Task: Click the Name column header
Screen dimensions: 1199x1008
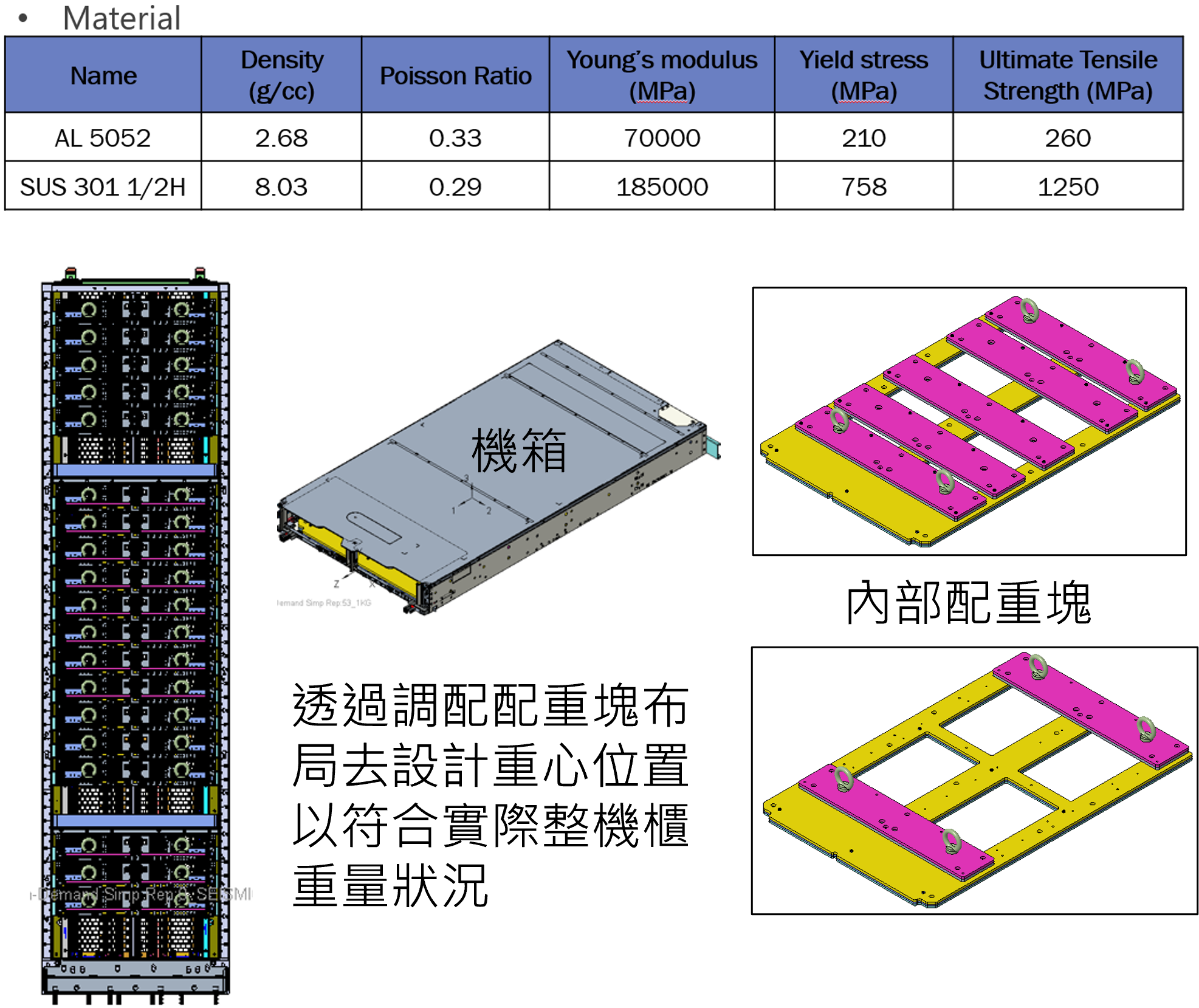Action: (x=103, y=75)
